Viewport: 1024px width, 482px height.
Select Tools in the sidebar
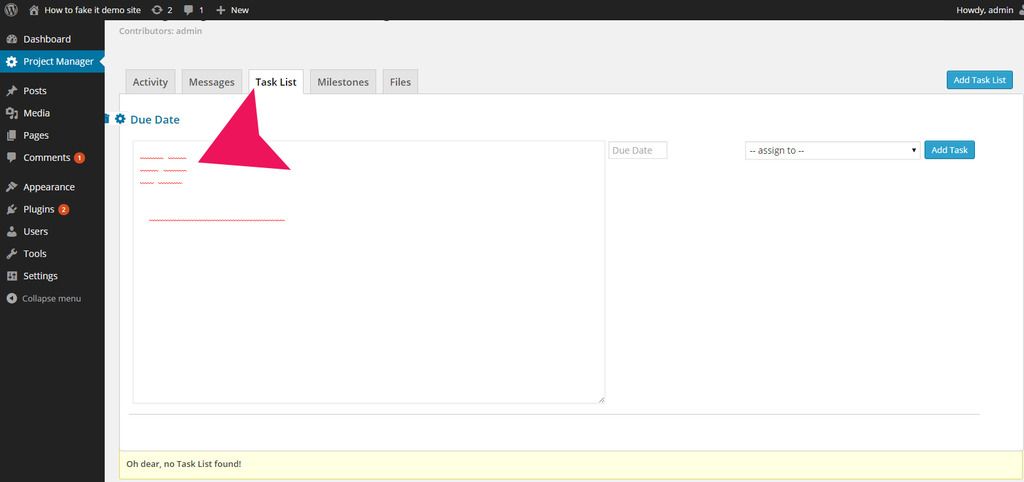(35, 253)
